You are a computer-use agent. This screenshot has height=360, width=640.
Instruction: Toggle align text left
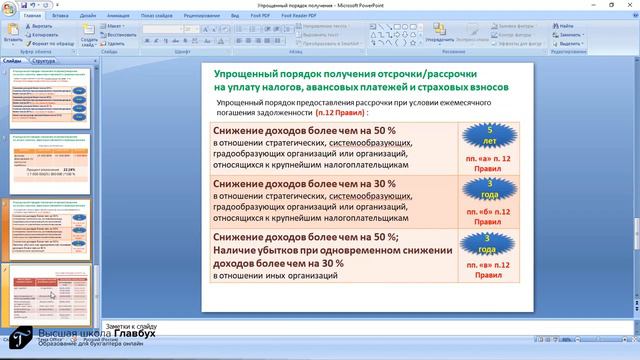[239, 41]
